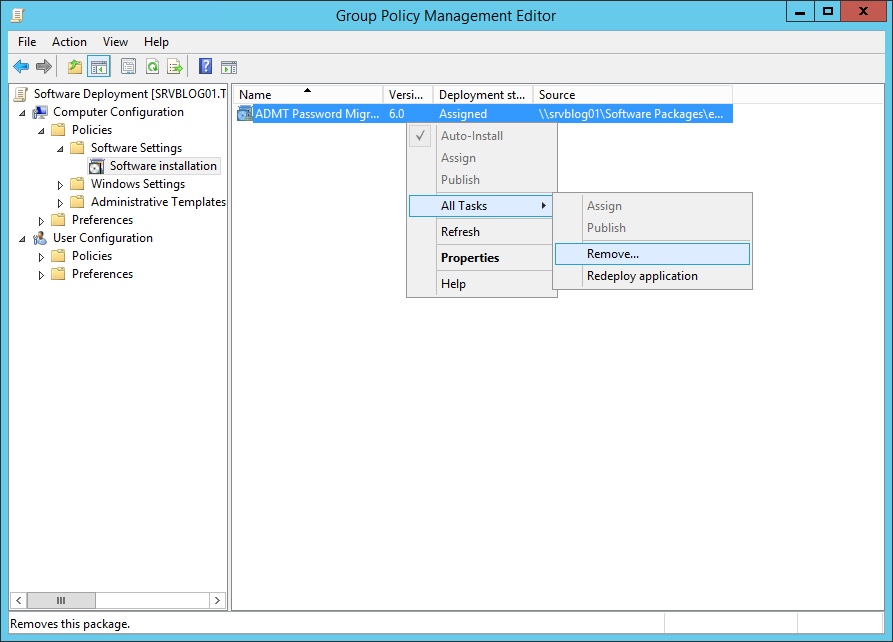
Task: Open Properties using the toolbar icon
Action: [x=128, y=66]
